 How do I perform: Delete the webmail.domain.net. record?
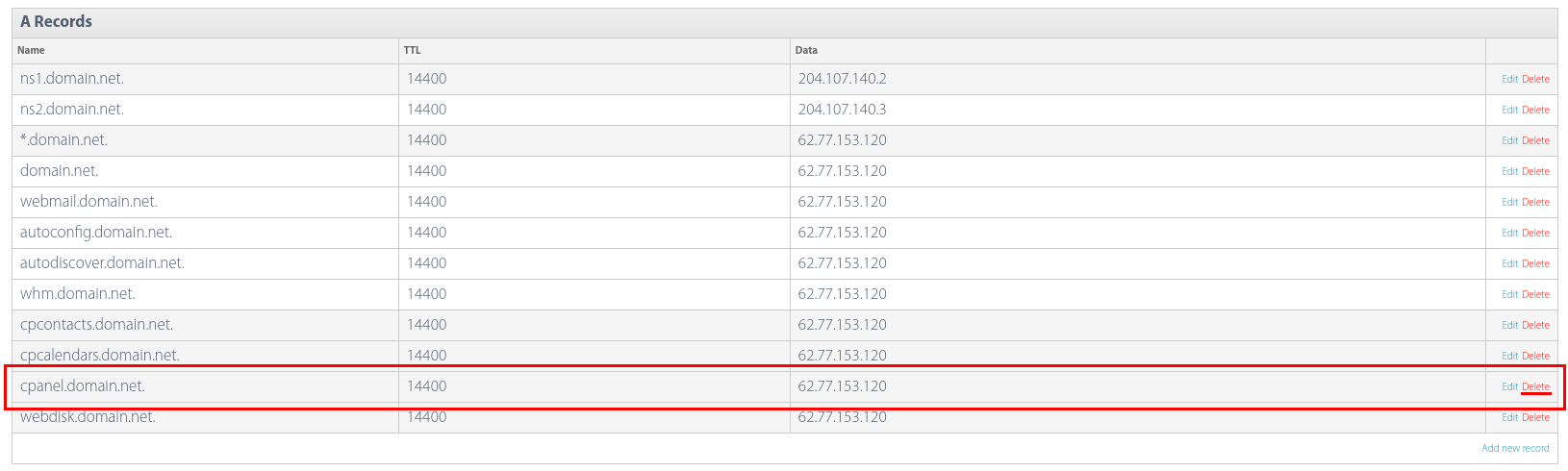(x=1535, y=202)
